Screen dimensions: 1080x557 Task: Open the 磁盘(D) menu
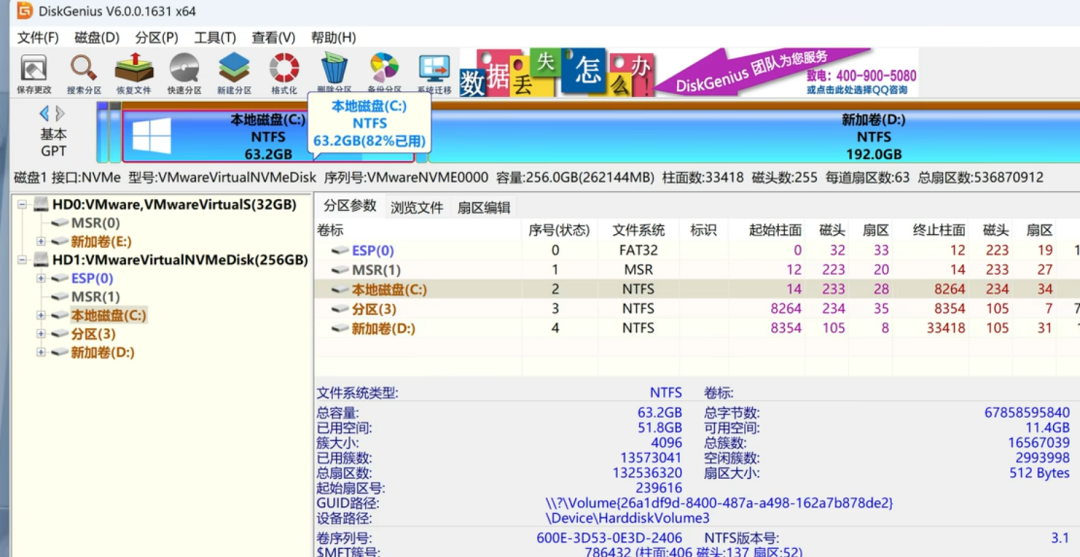click(x=96, y=37)
